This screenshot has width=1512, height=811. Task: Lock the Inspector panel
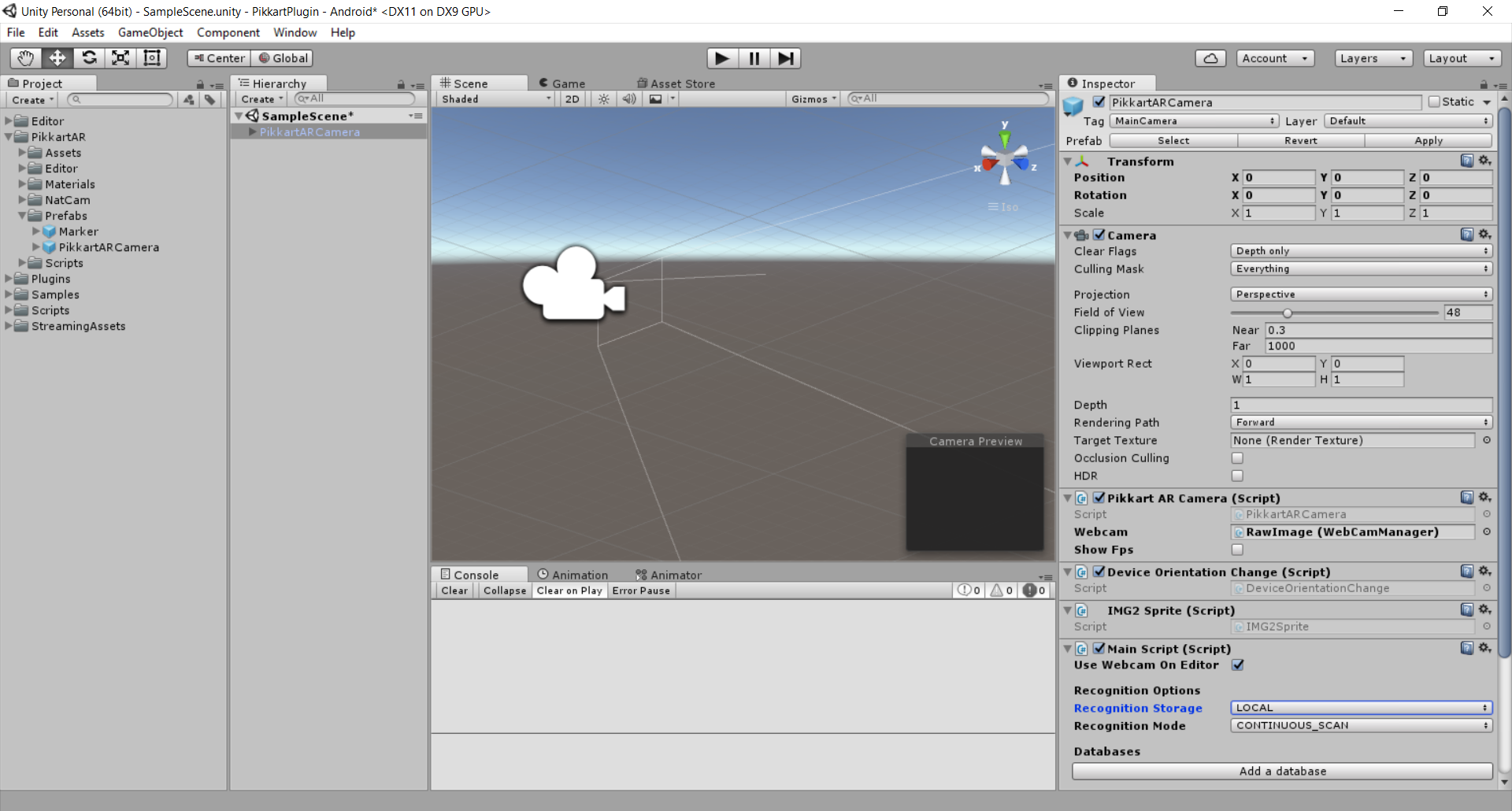click(x=1484, y=84)
